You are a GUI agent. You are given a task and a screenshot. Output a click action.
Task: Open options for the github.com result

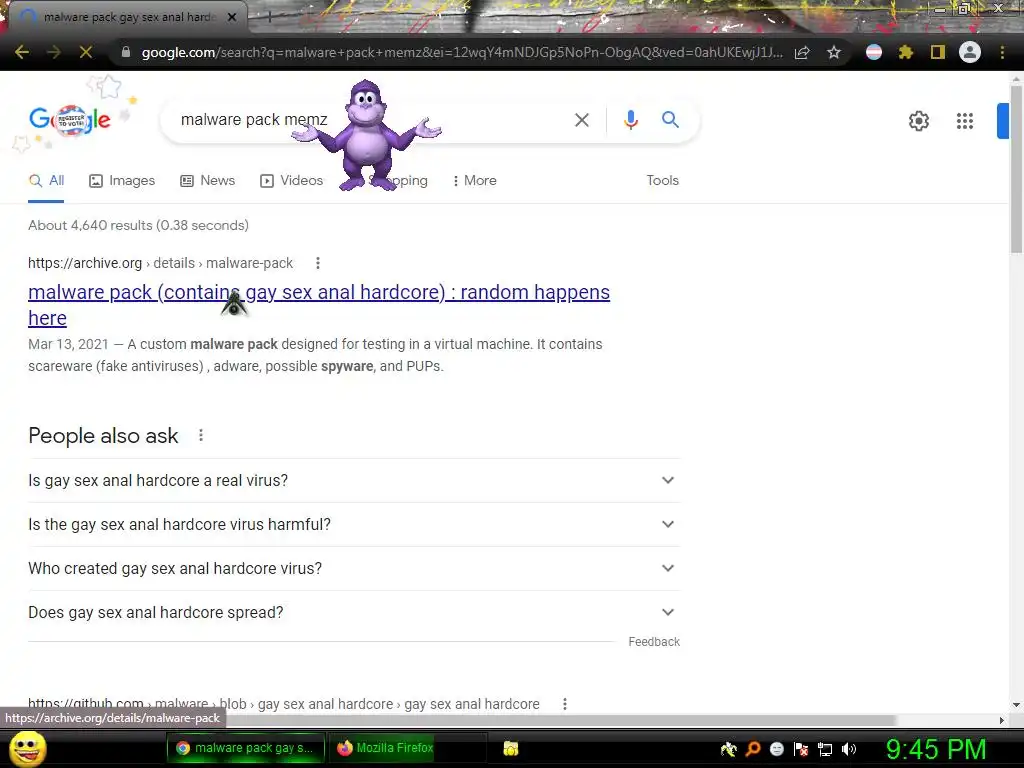pos(565,704)
